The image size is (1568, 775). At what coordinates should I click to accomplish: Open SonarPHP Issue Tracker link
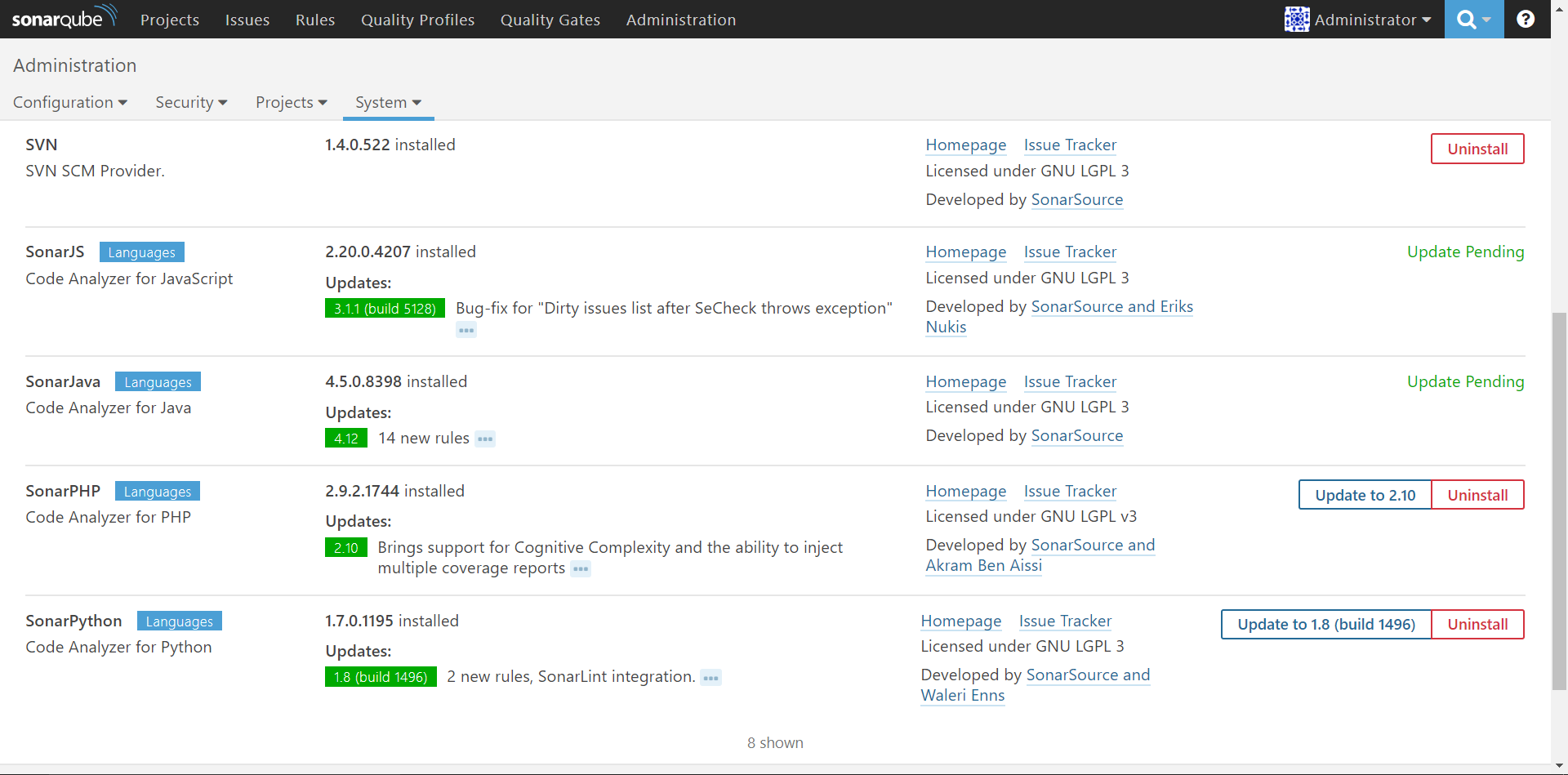(x=1070, y=491)
